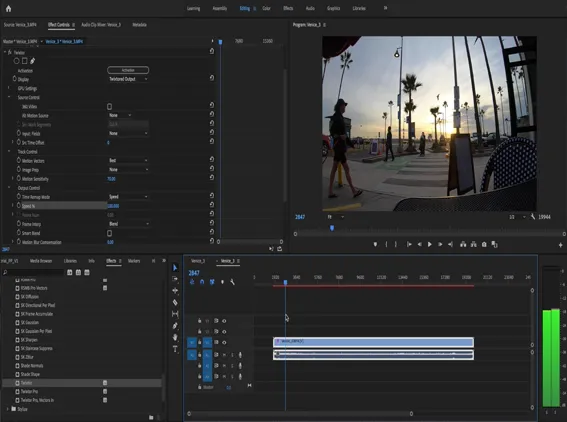
Task: Open timeline display settings wrench
Action: click(x=232, y=282)
